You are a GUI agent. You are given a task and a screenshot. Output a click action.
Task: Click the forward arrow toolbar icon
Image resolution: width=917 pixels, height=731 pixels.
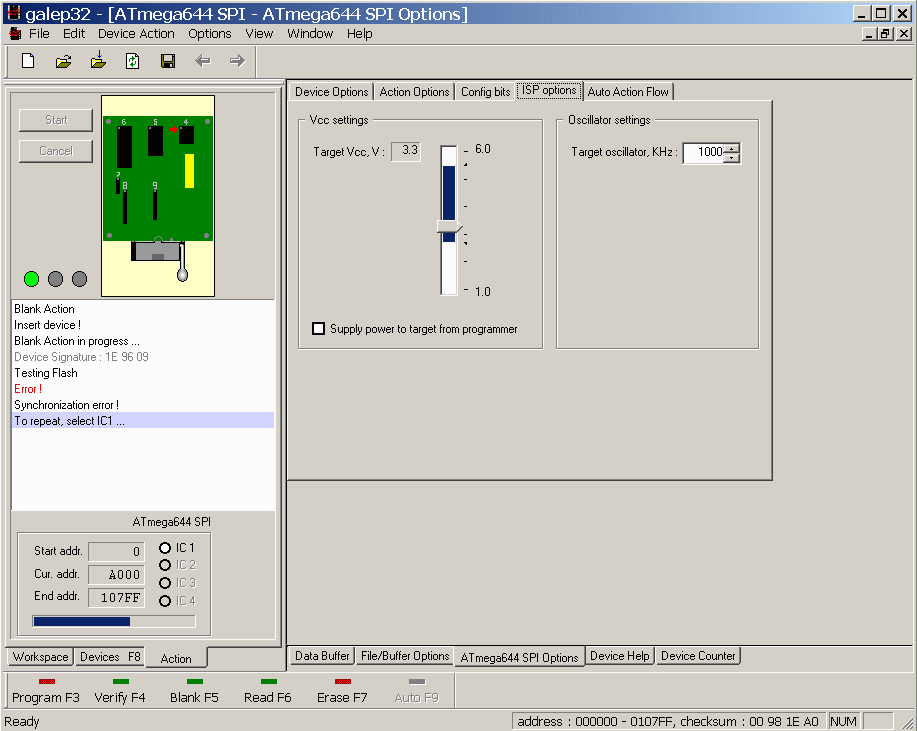point(237,61)
